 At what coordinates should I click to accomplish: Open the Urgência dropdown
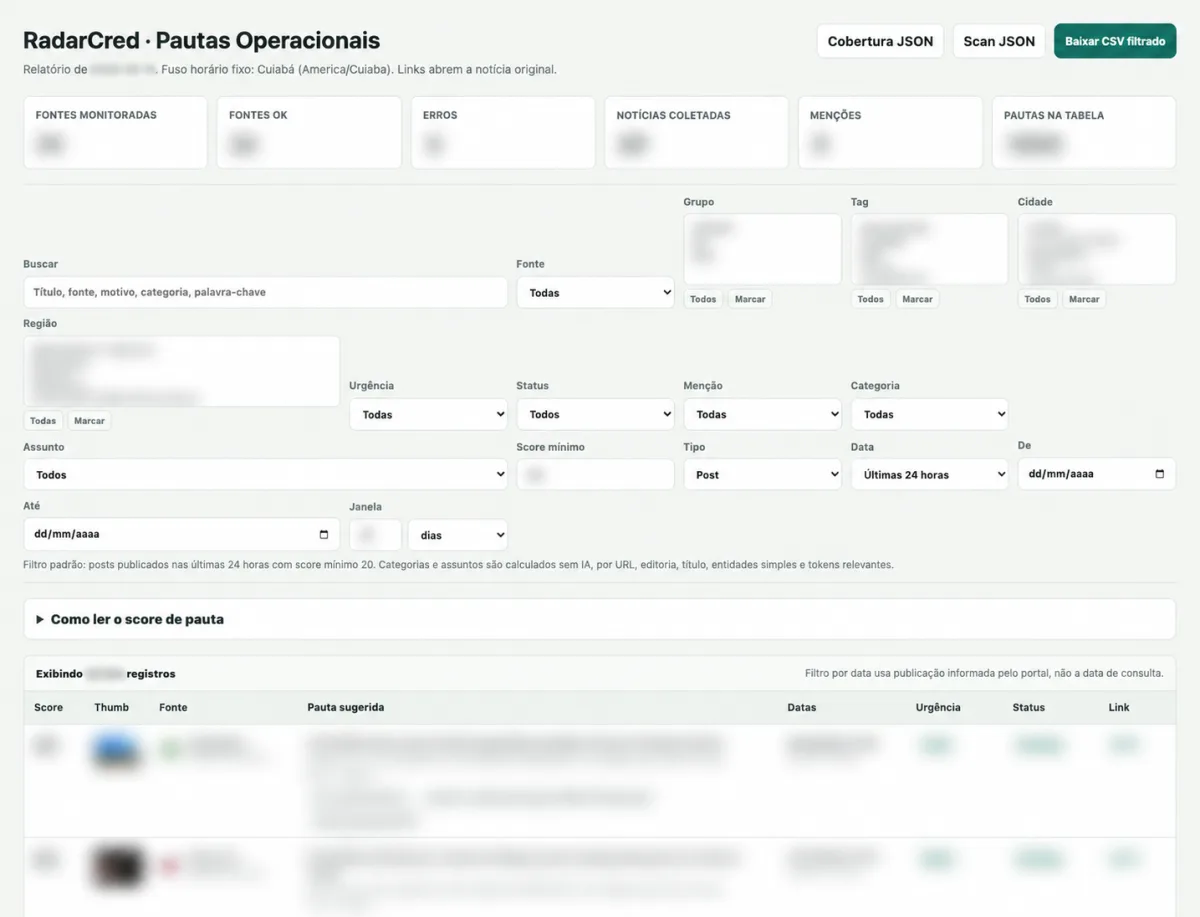click(x=428, y=414)
